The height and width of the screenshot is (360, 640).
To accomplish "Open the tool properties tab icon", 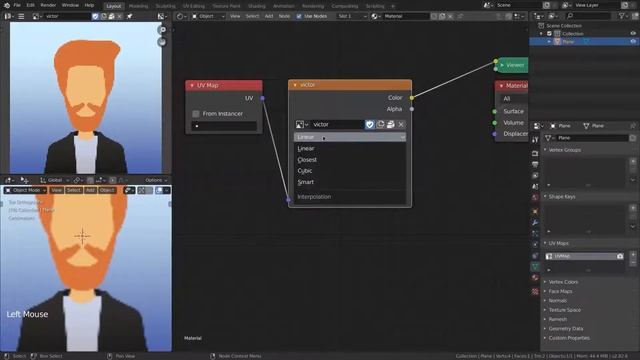I will point(535,140).
